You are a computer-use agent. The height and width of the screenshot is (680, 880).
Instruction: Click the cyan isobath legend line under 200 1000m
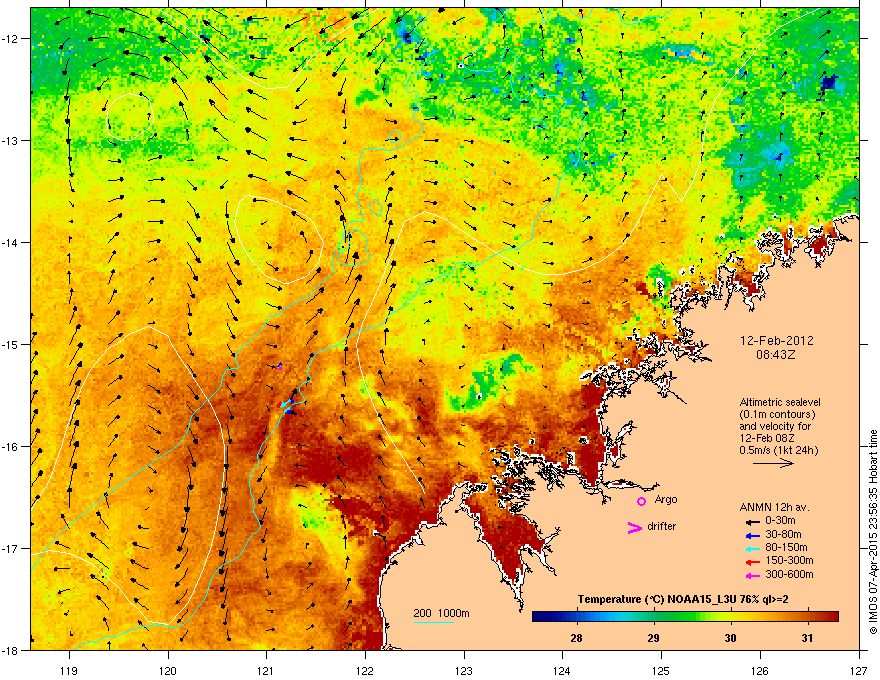(434, 622)
